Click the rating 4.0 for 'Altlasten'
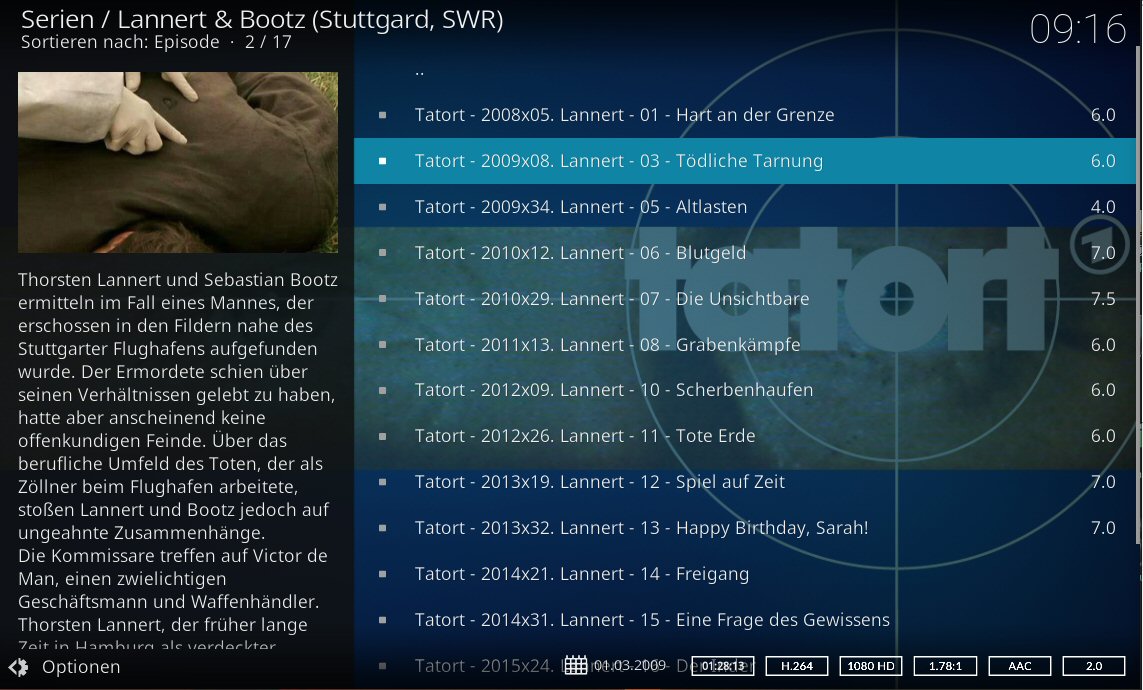1143x690 pixels. pyautogui.click(x=1103, y=207)
